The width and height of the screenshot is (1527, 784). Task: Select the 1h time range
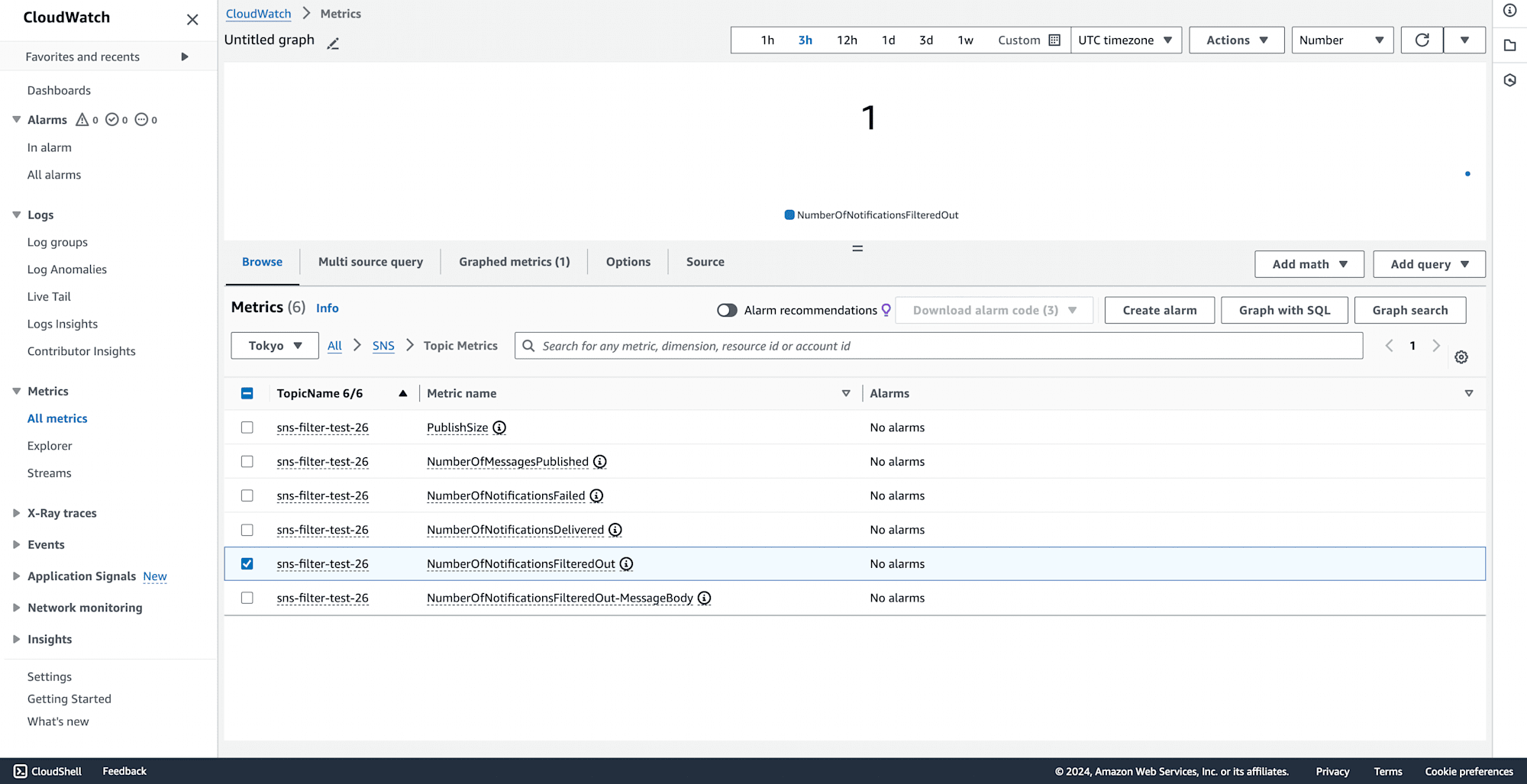(x=767, y=40)
